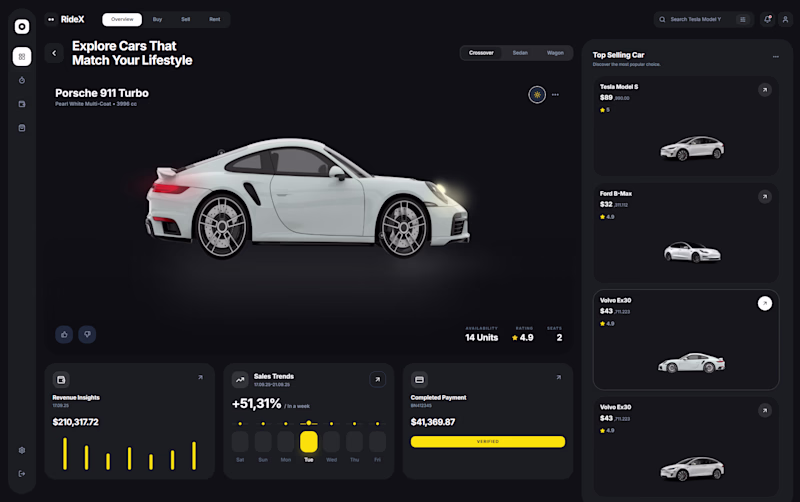Click the RideX logo icon in sidebar
This screenshot has width=800, height=502.
pos(22,27)
